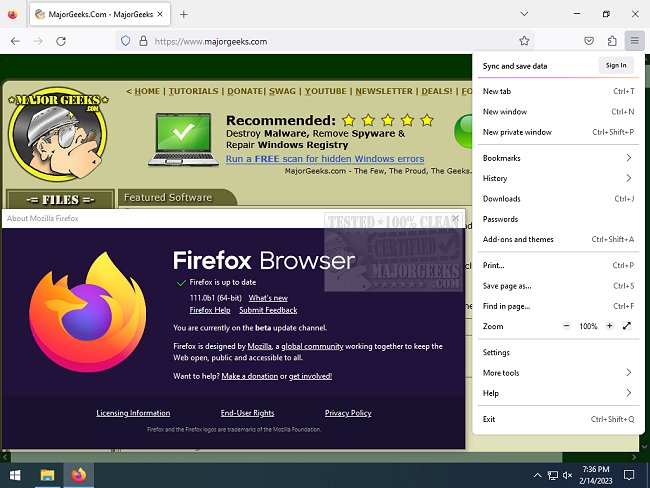The height and width of the screenshot is (488, 650).
Task: Expand the More tools submenu
Action: click(558, 373)
